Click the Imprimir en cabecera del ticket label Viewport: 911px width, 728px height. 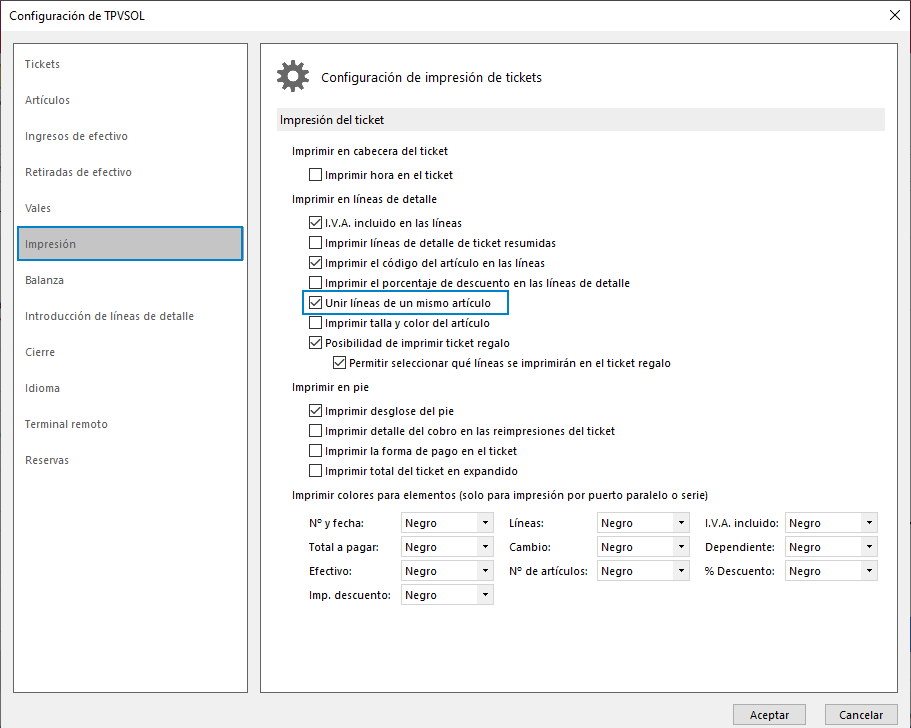pyautogui.click(x=370, y=151)
